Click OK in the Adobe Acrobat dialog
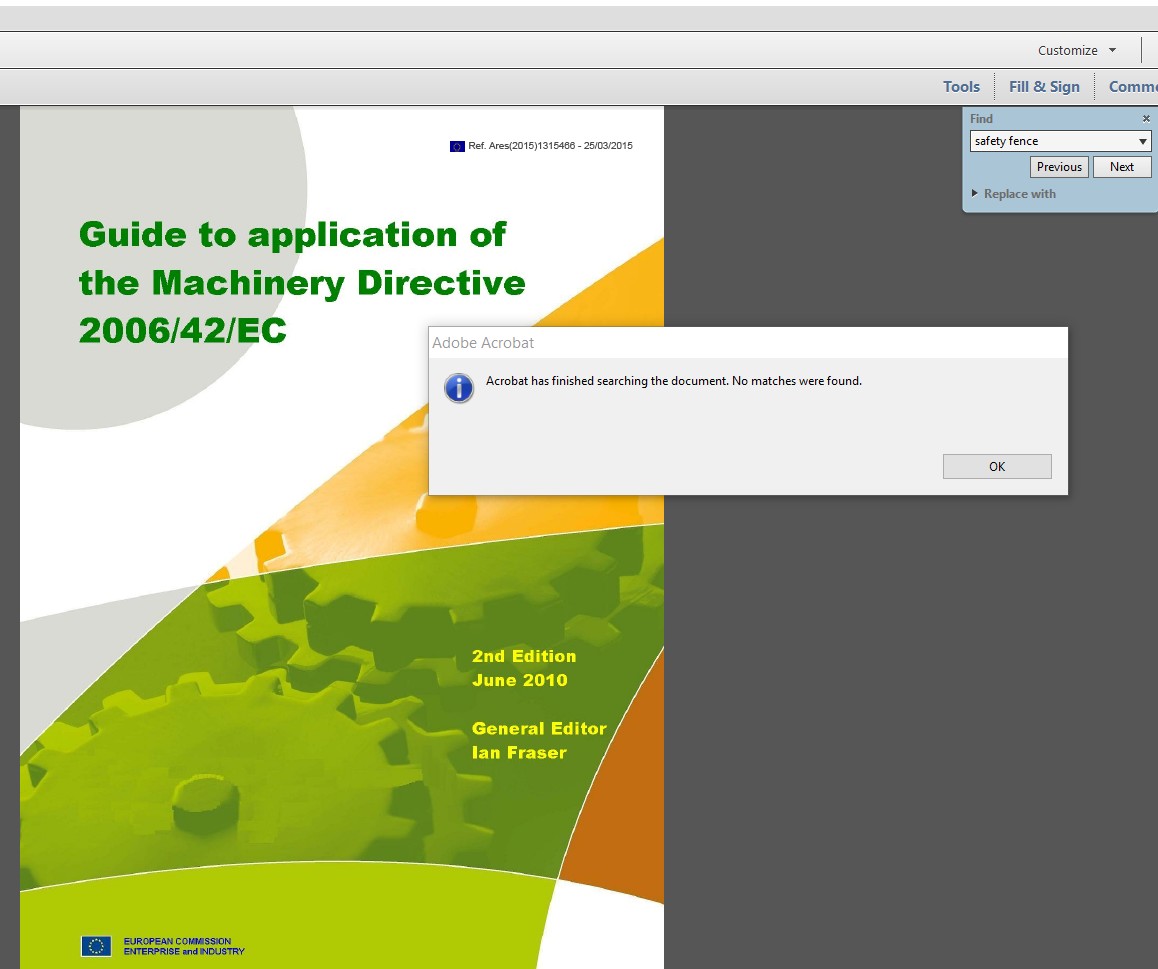The height and width of the screenshot is (969, 1158). pos(996,466)
